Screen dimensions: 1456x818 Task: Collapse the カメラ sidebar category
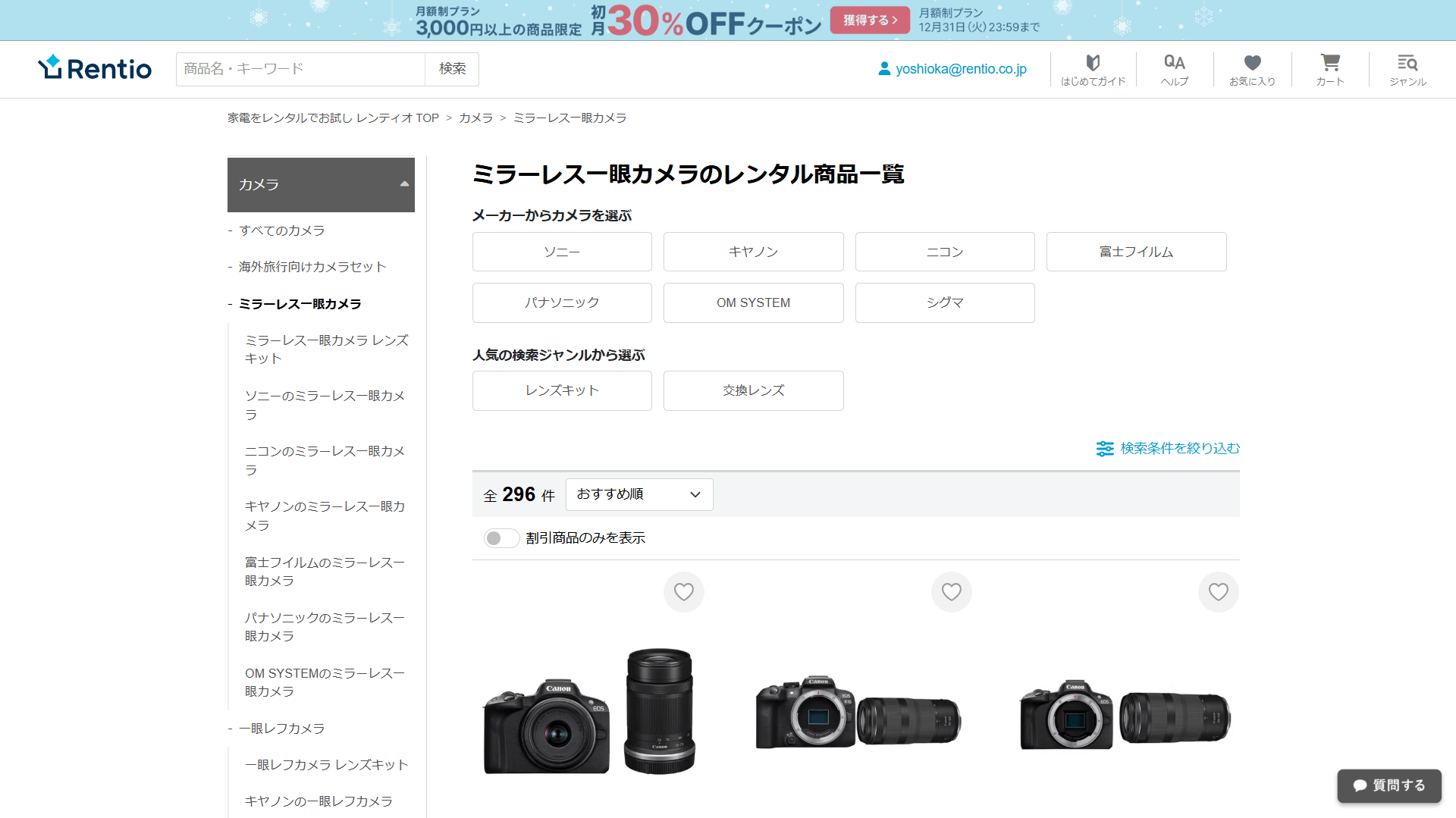click(x=321, y=184)
